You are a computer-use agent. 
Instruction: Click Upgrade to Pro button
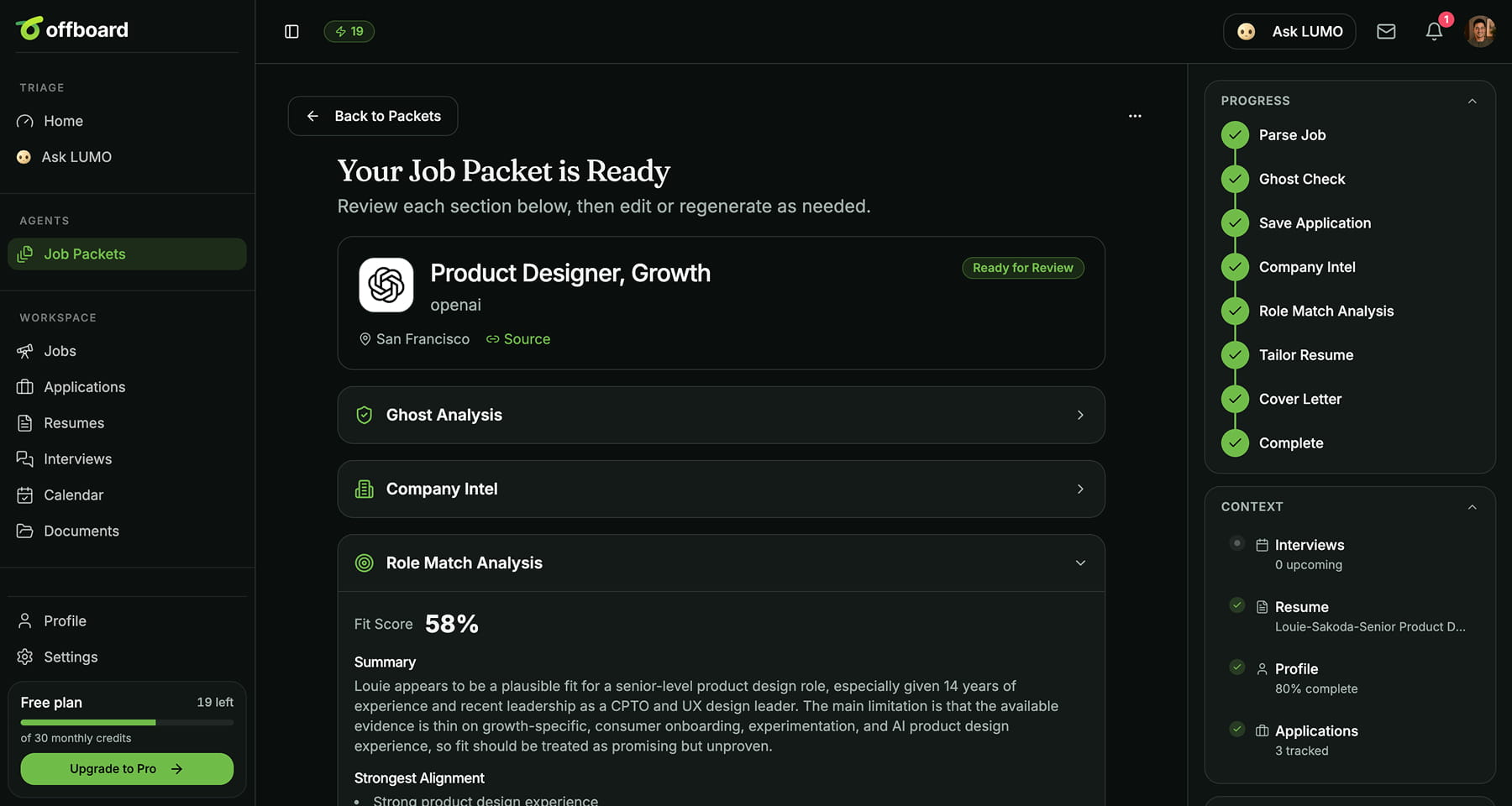point(127,769)
